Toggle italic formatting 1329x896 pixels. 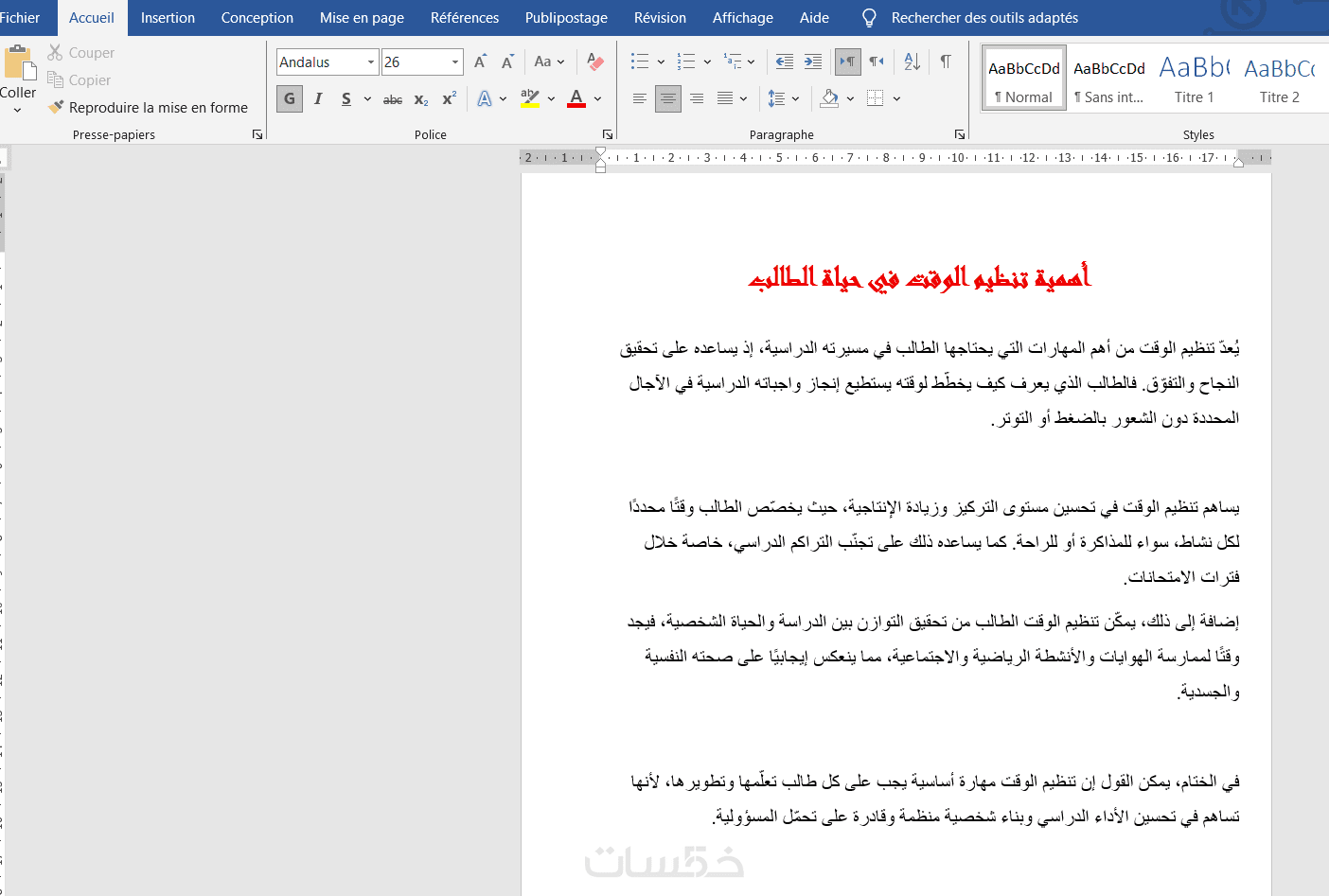point(318,98)
